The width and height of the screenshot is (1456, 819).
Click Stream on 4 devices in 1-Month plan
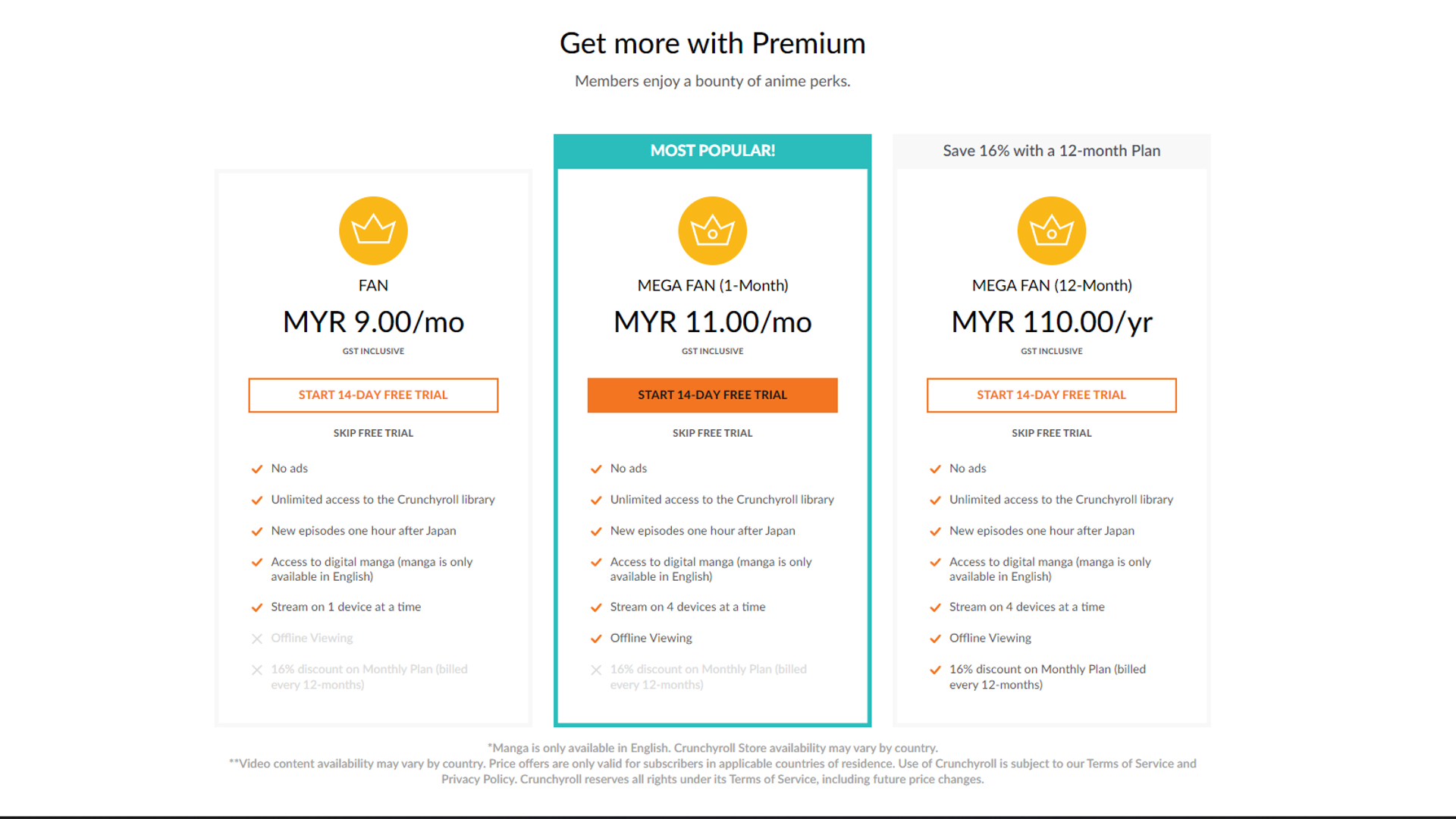688,607
